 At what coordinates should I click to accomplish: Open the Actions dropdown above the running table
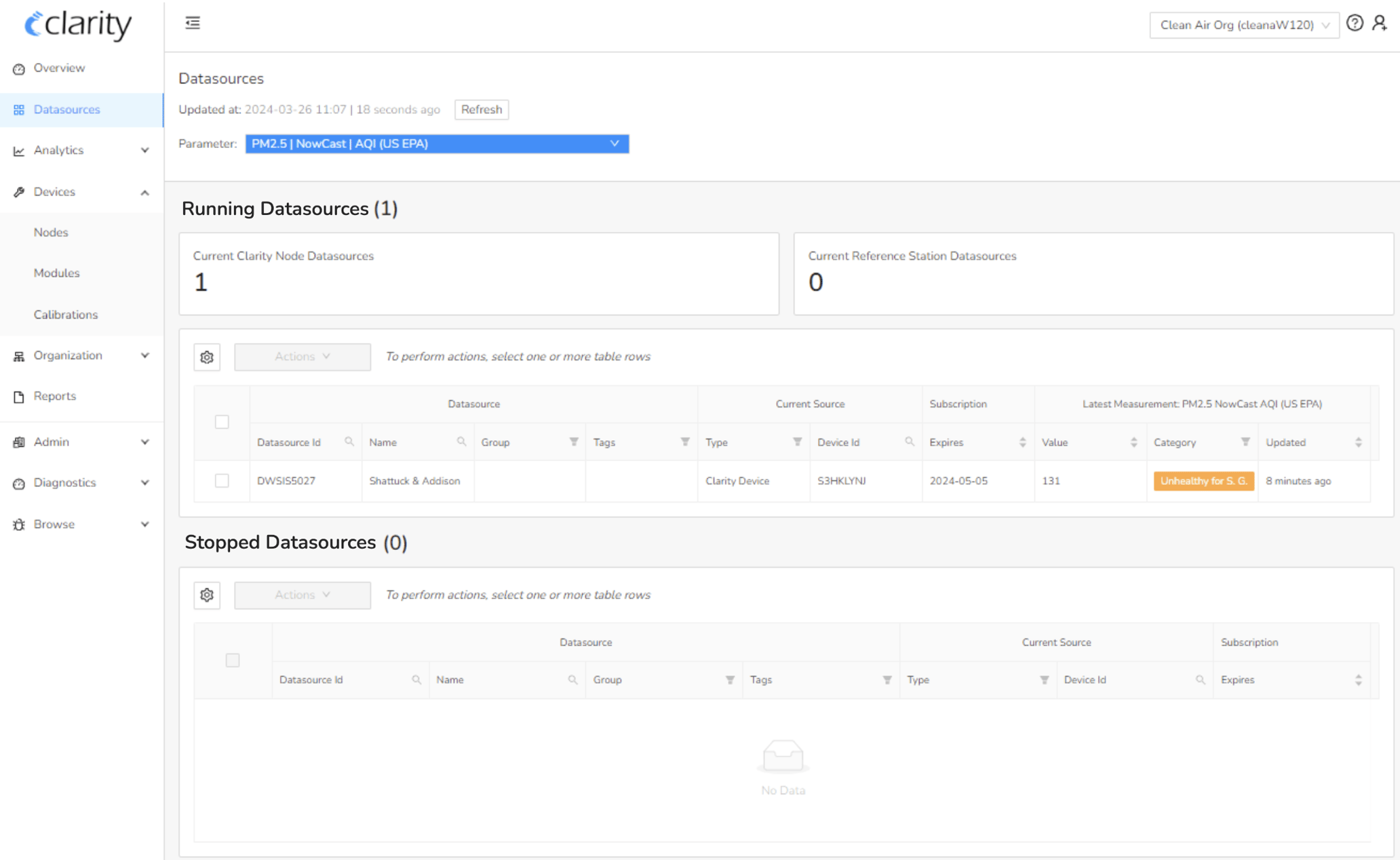(302, 356)
